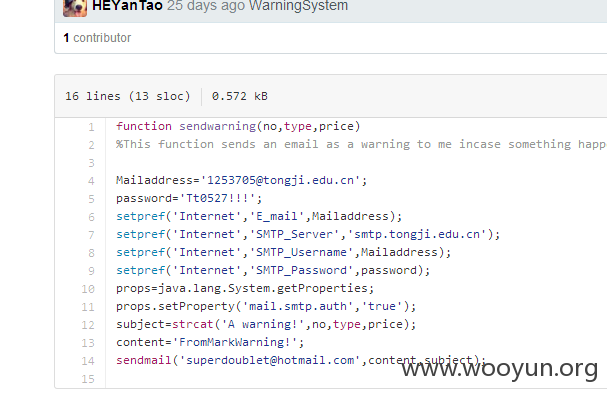The width and height of the screenshot is (607, 397).
Task: Select line number 12
Action: point(88,325)
